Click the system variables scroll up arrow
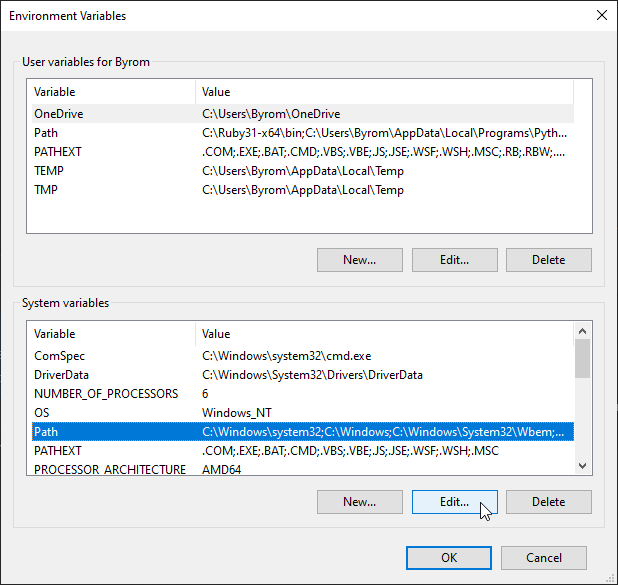Screen dimensions: 618x585 (x=583, y=331)
